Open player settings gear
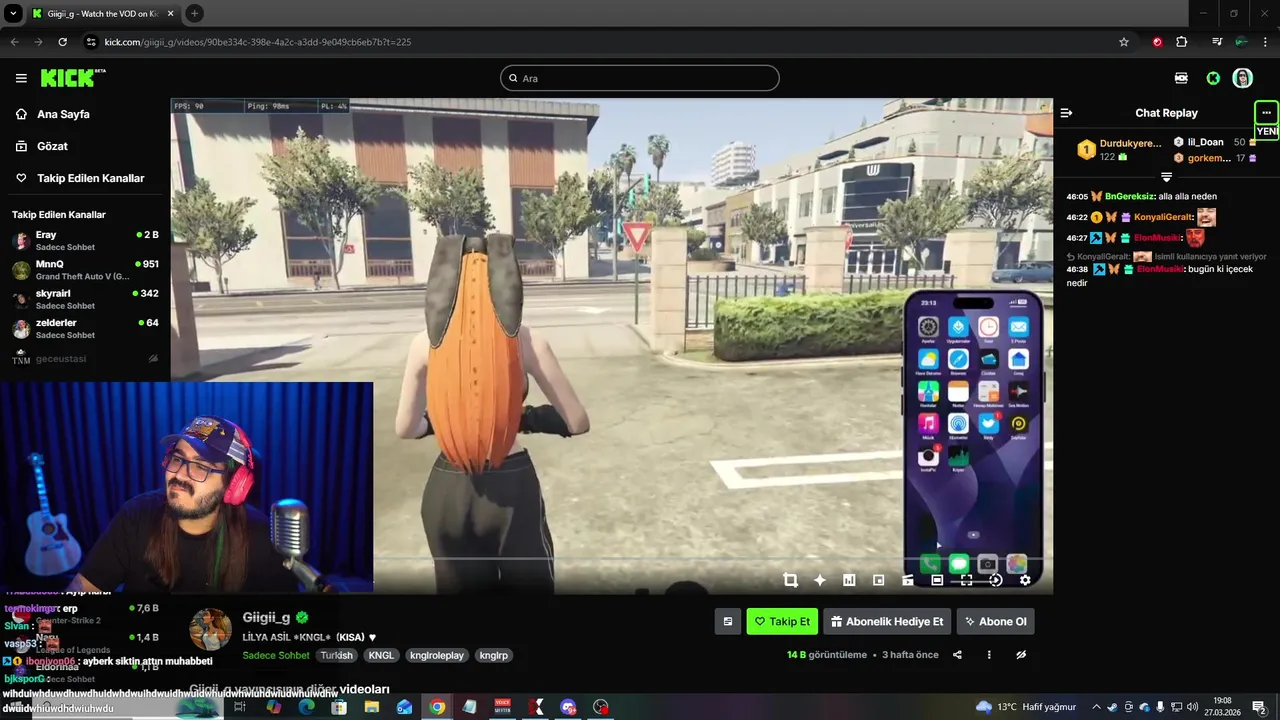 (1025, 580)
